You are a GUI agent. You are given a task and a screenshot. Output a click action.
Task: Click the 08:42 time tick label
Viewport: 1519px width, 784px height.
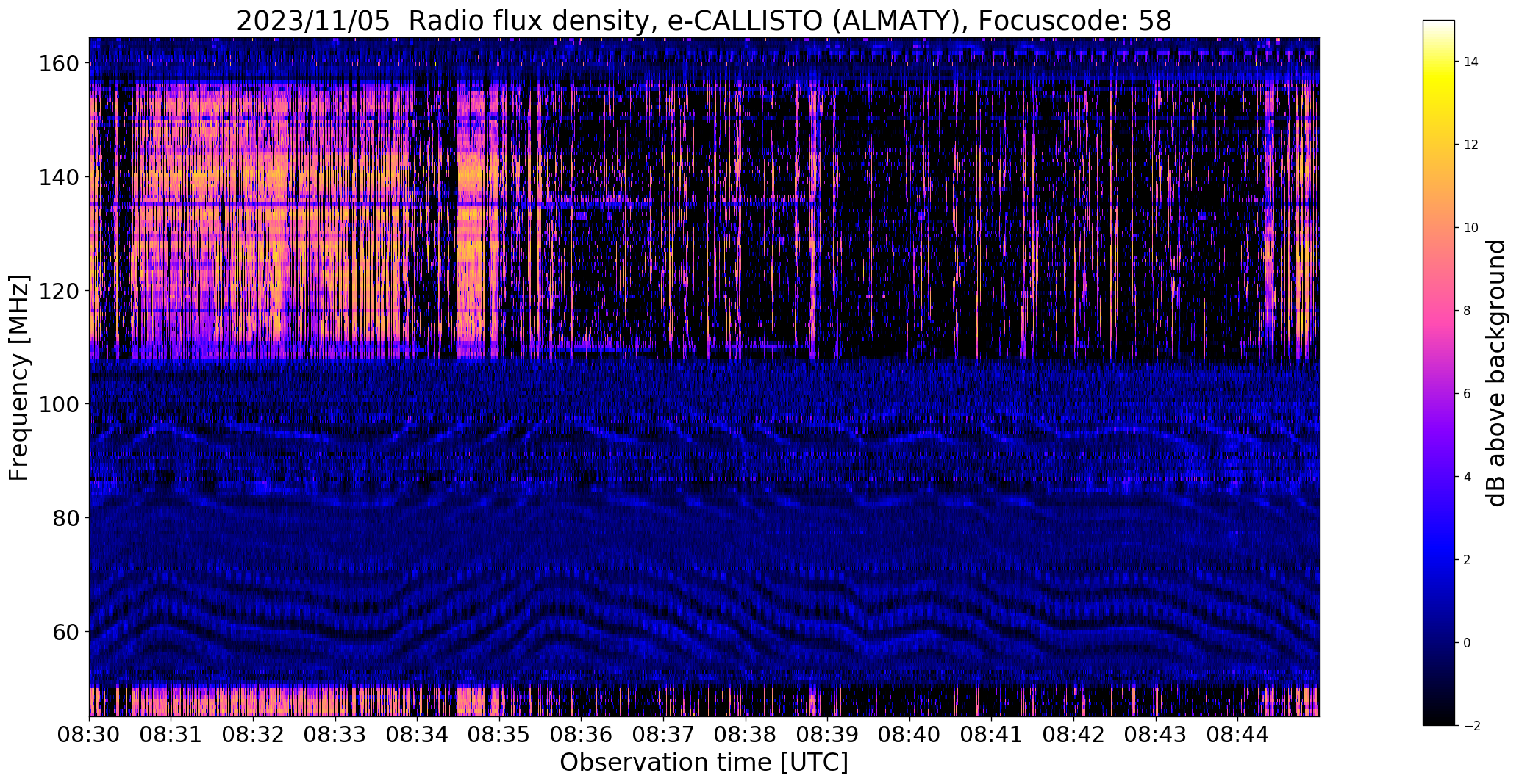(1074, 734)
